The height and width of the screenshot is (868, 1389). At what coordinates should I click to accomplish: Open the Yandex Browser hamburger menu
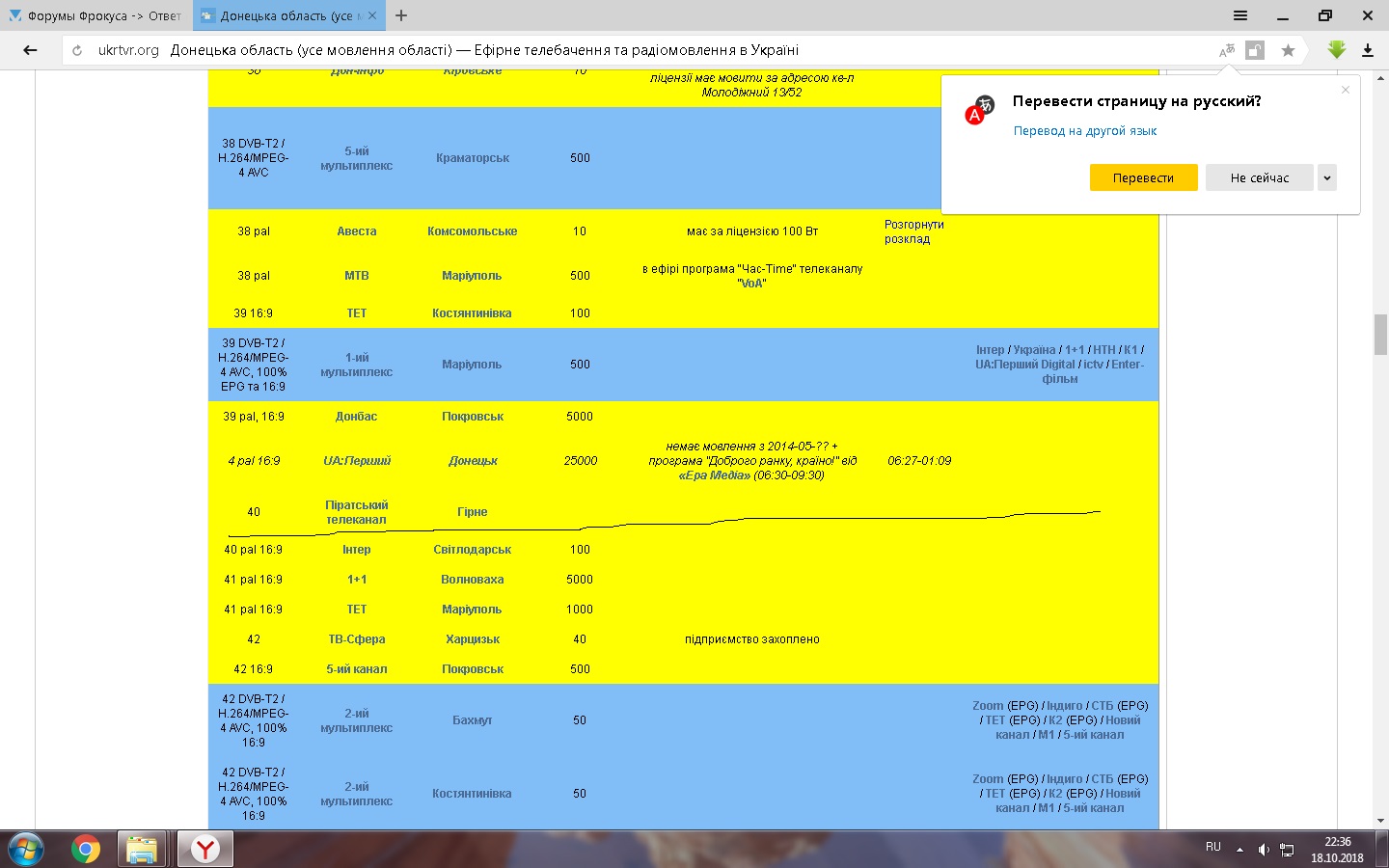pyautogui.click(x=1240, y=15)
